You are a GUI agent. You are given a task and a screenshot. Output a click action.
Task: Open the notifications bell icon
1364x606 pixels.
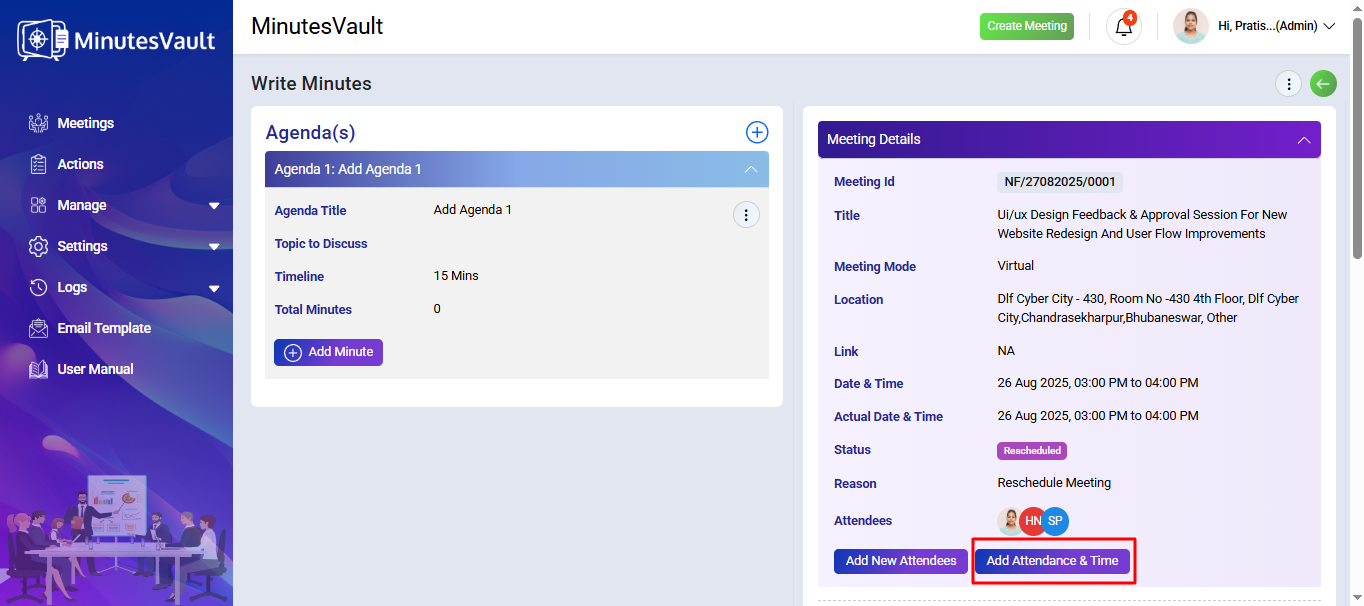[1124, 27]
